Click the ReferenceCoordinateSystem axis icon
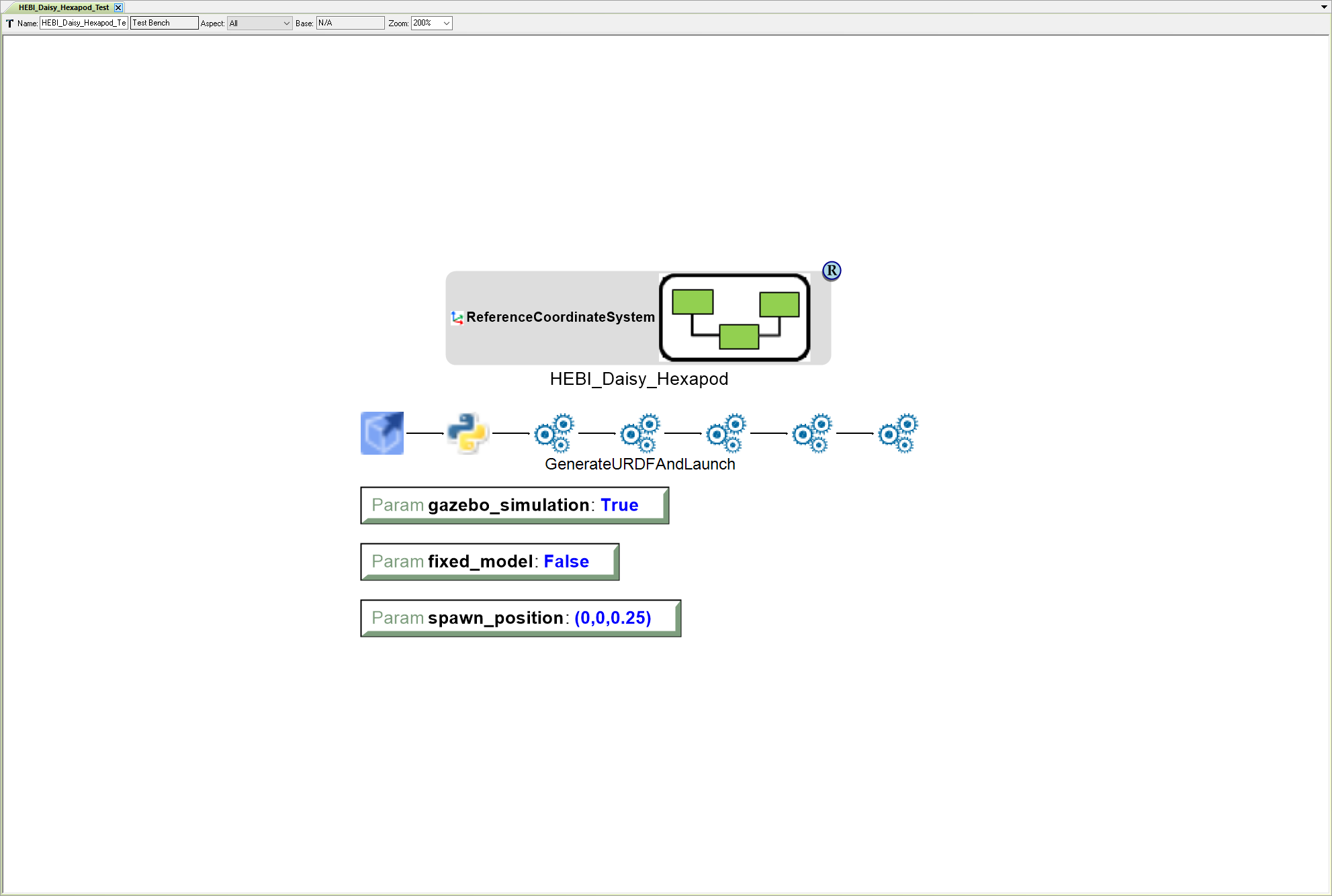 (457, 317)
